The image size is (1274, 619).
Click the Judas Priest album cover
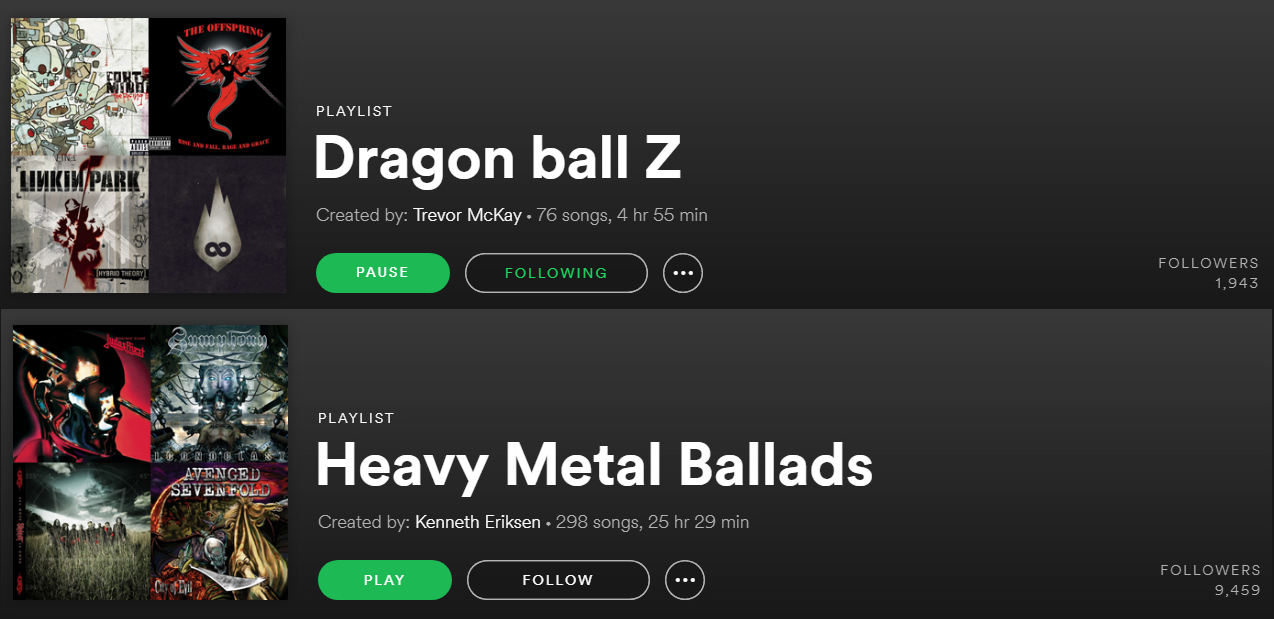point(82,394)
